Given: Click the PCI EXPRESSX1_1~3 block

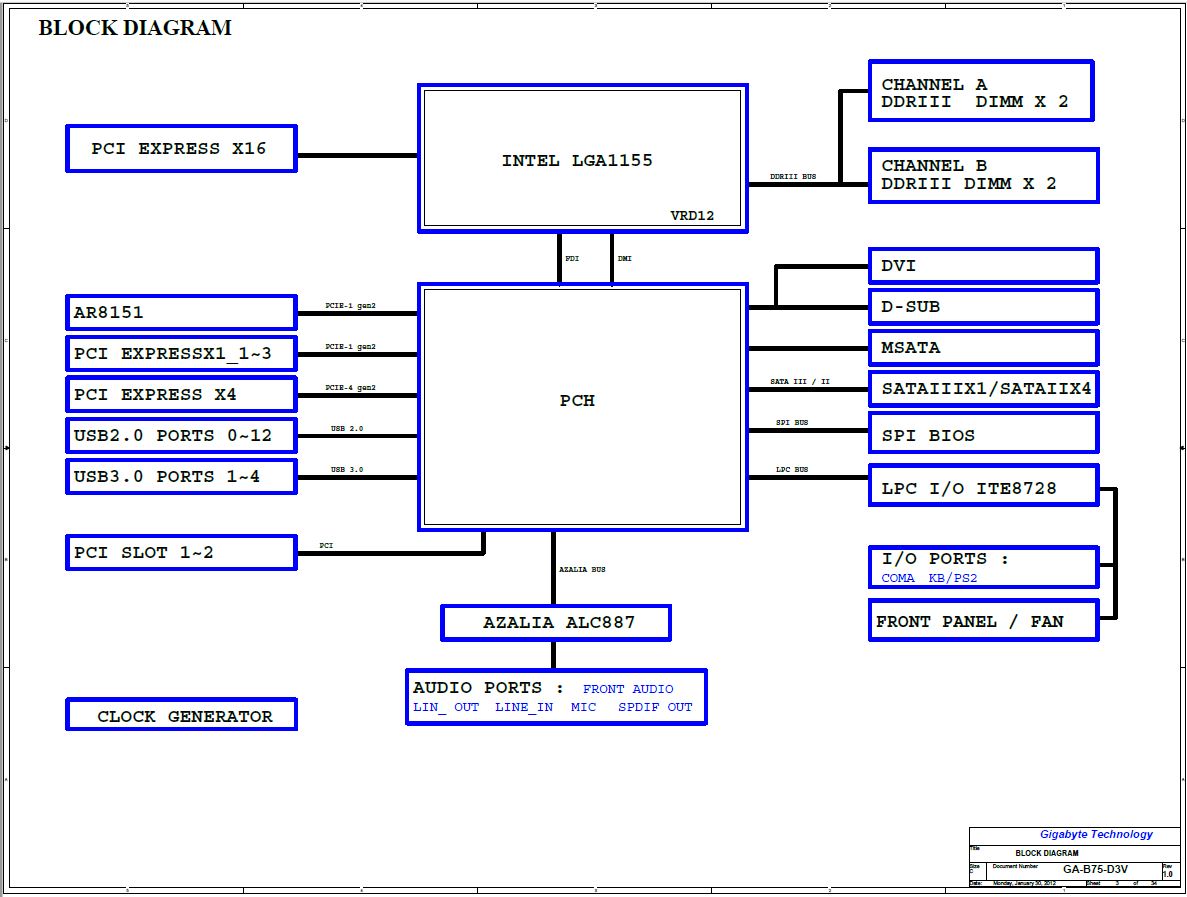Looking at the screenshot, I should (x=181, y=353).
